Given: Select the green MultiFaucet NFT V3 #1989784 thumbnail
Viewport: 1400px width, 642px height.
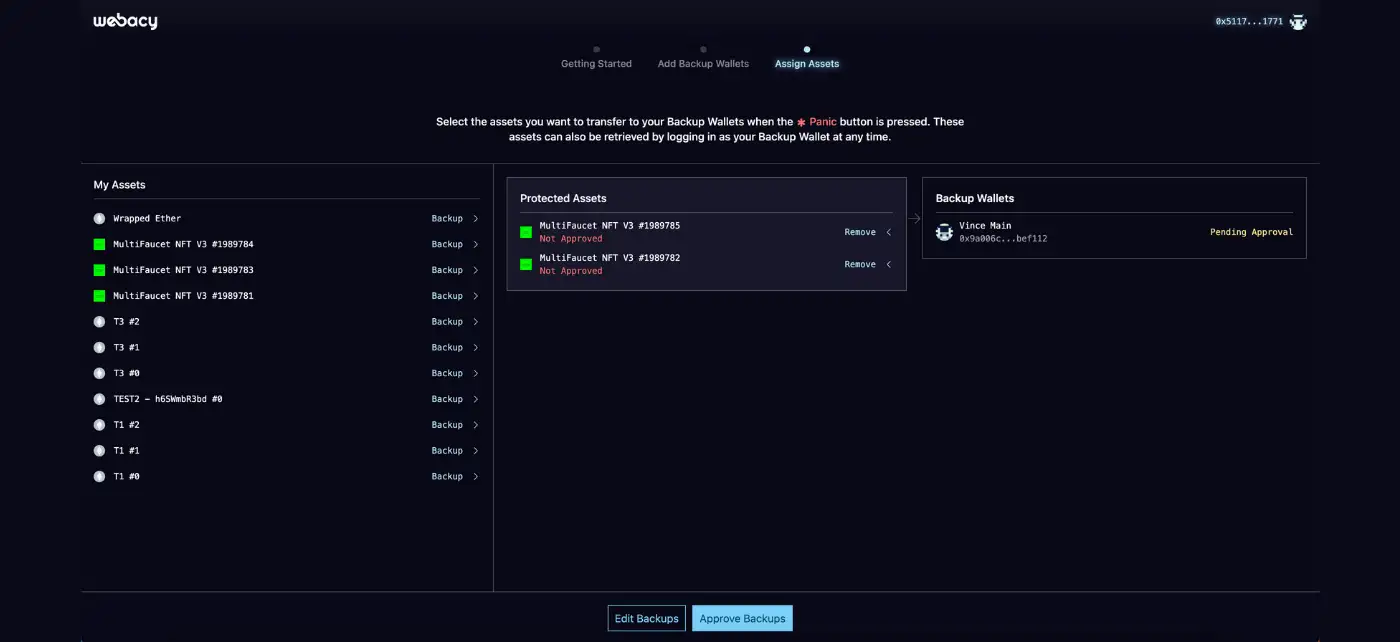Looking at the screenshot, I should point(99,244).
